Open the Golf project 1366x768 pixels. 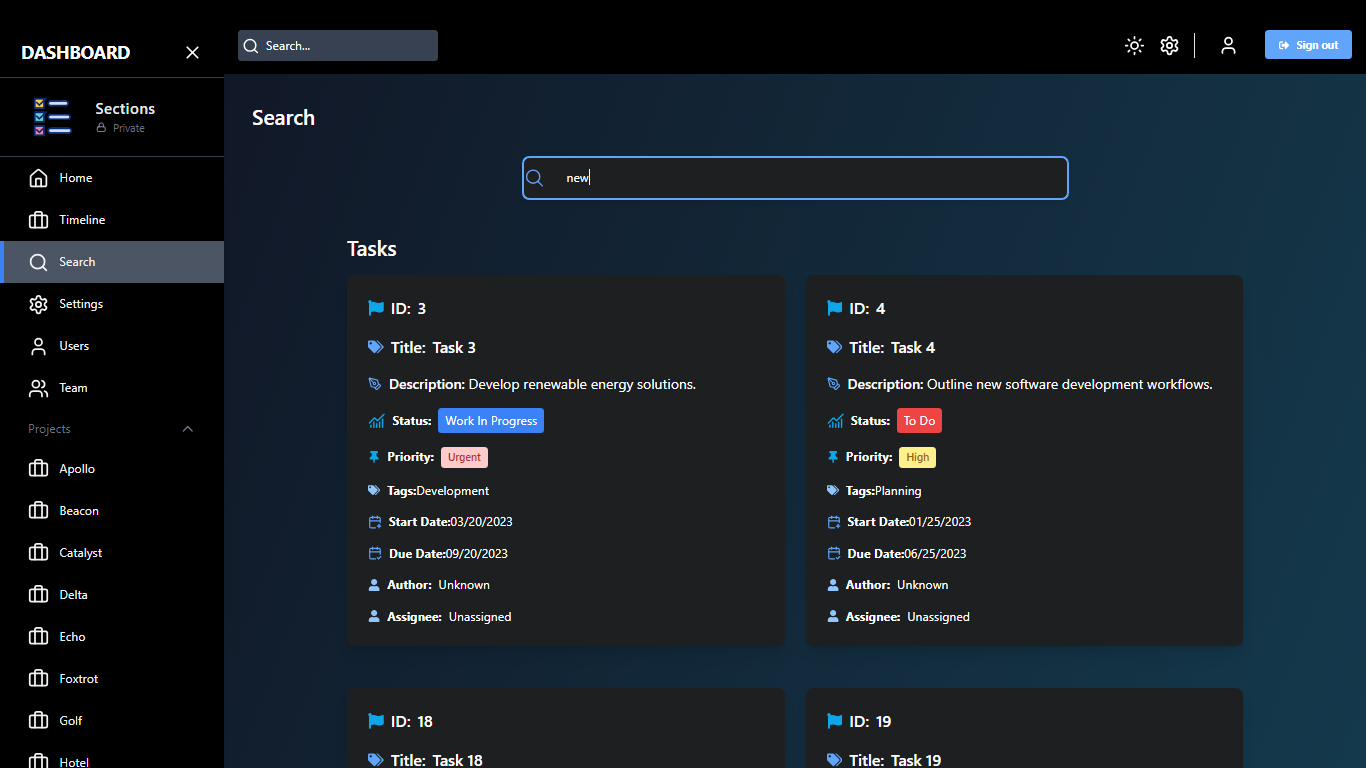(x=112, y=721)
